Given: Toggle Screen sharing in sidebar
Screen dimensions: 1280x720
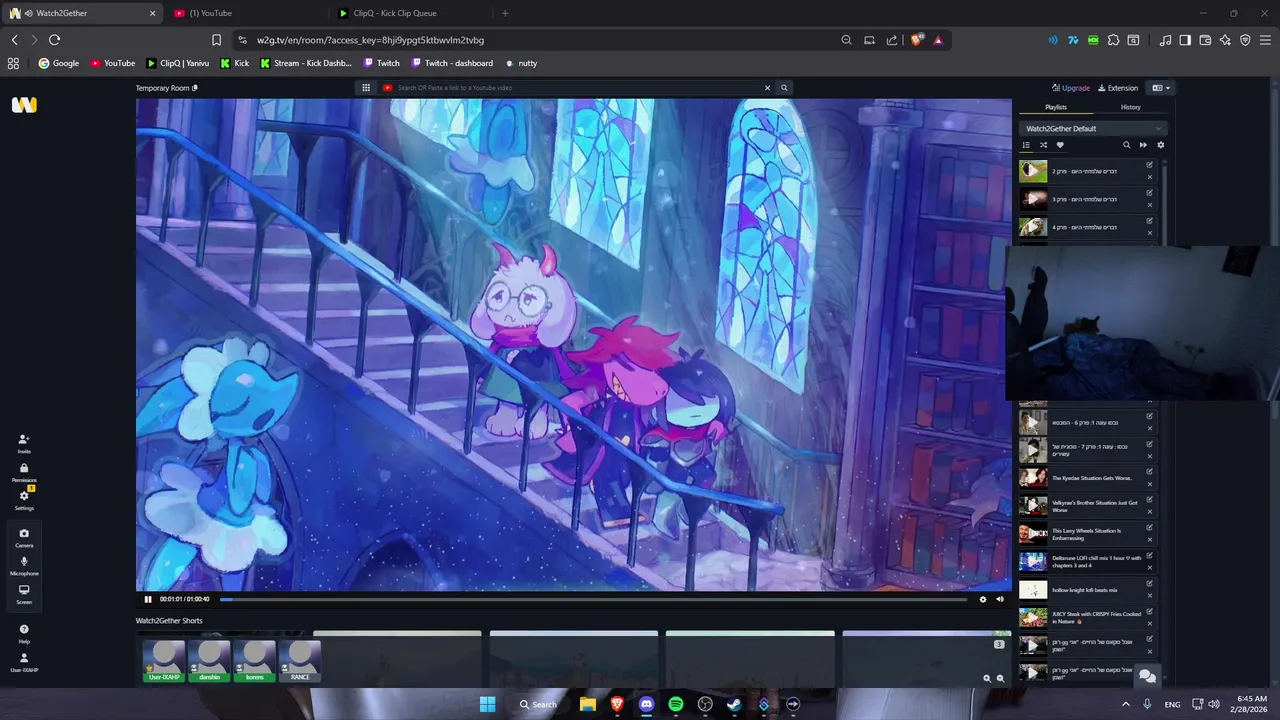Looking at the screenshot, I should [x=24, y=593].
